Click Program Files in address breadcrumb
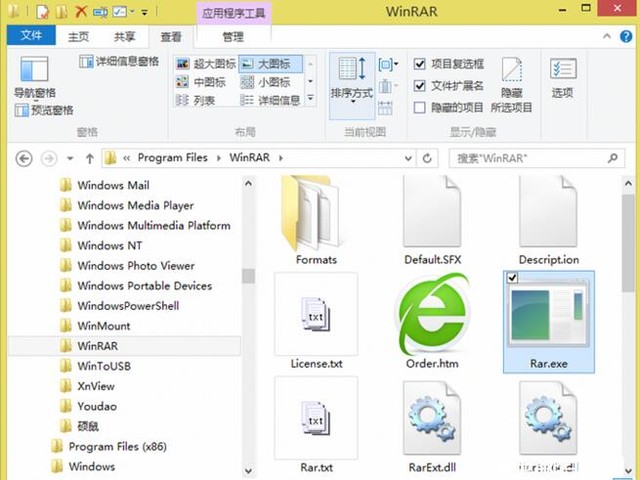This screenshot has width=640, height=480. pos(173,158)
